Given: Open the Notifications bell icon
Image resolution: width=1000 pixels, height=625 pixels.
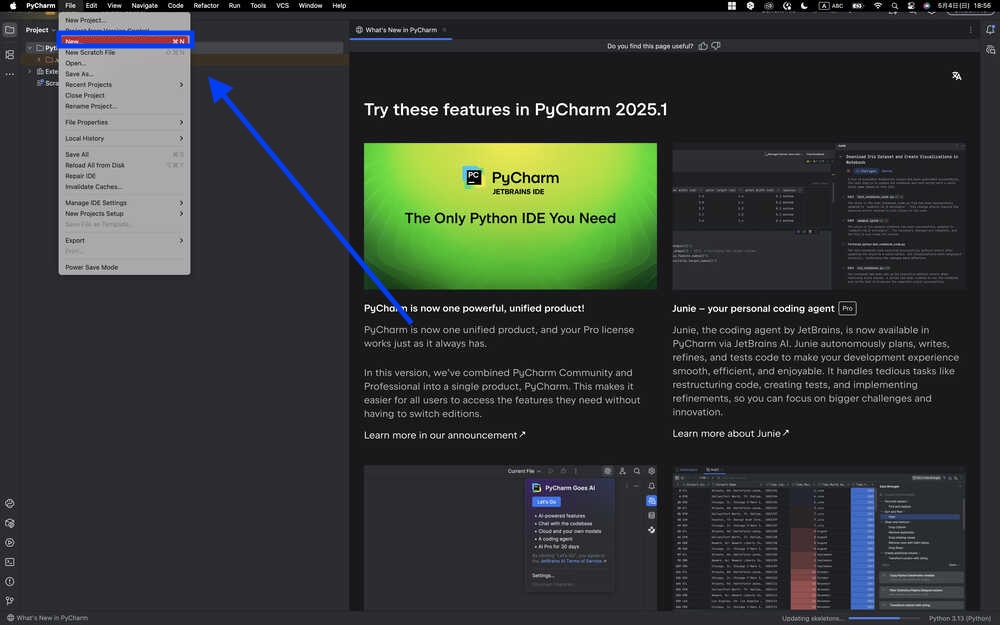Looking at the screenshot, I should click(x=990, y=30).
